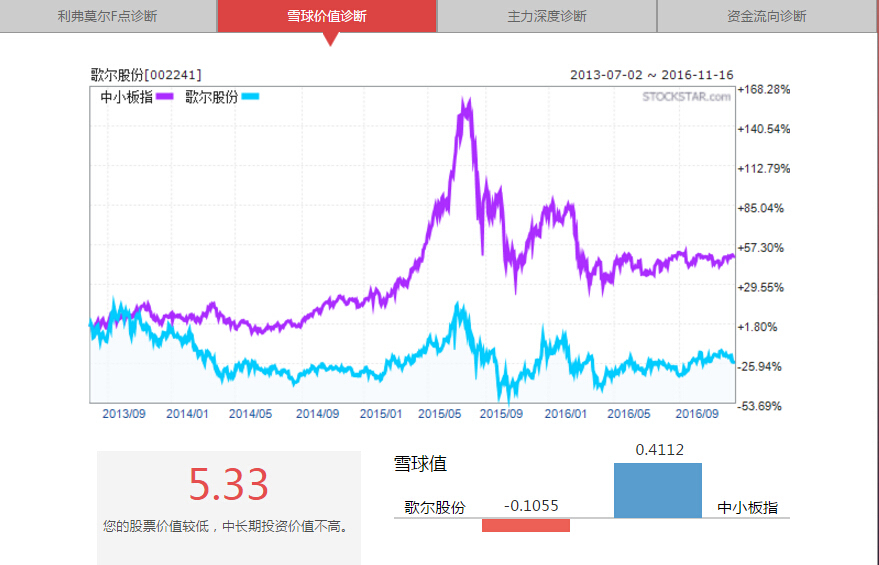This screenshot has height=565, width=879.
Task: Click the 雪球值 heading
Action: point(420,464)
